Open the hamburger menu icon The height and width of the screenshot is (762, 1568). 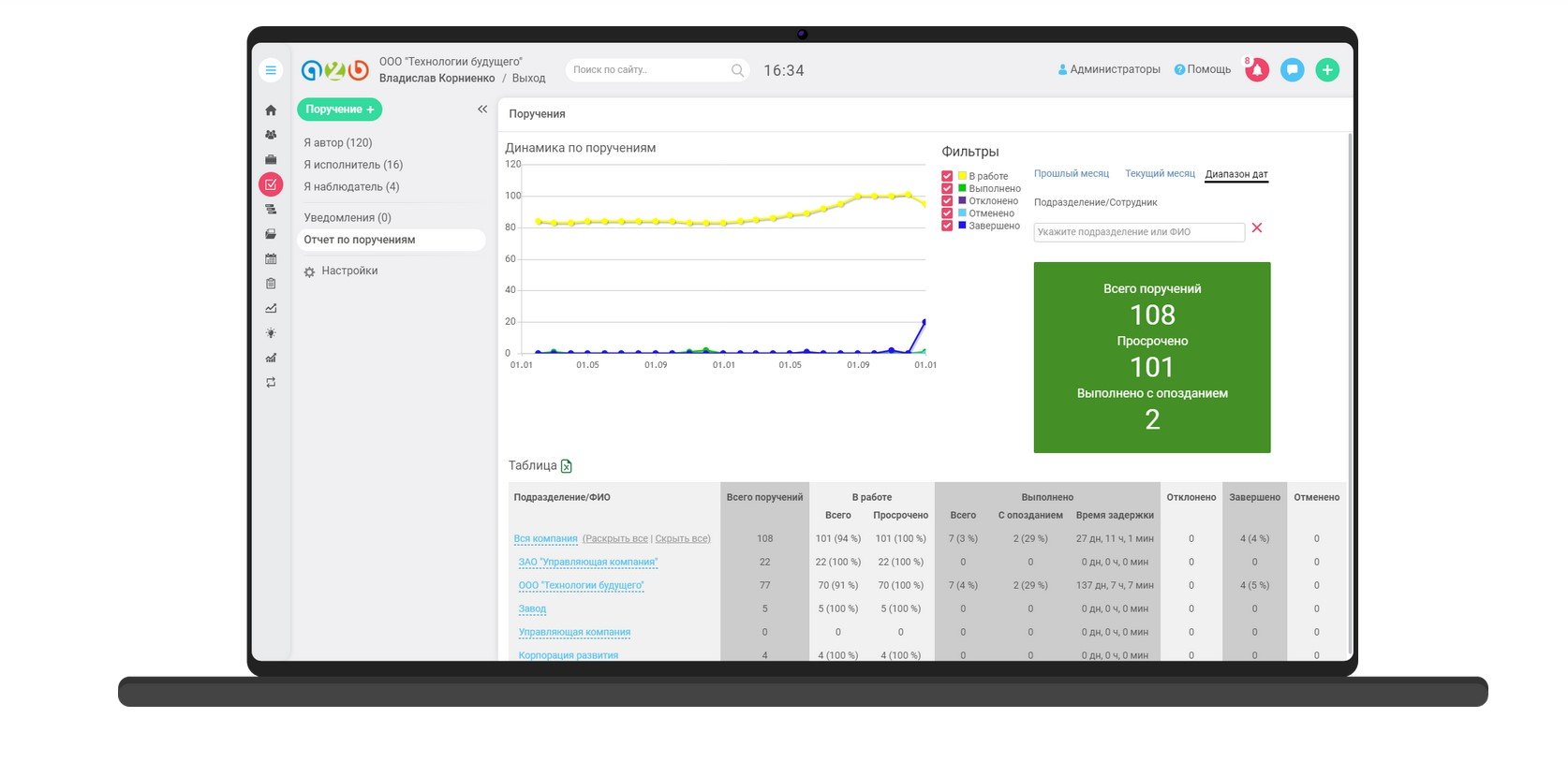[x=271, y=70]
